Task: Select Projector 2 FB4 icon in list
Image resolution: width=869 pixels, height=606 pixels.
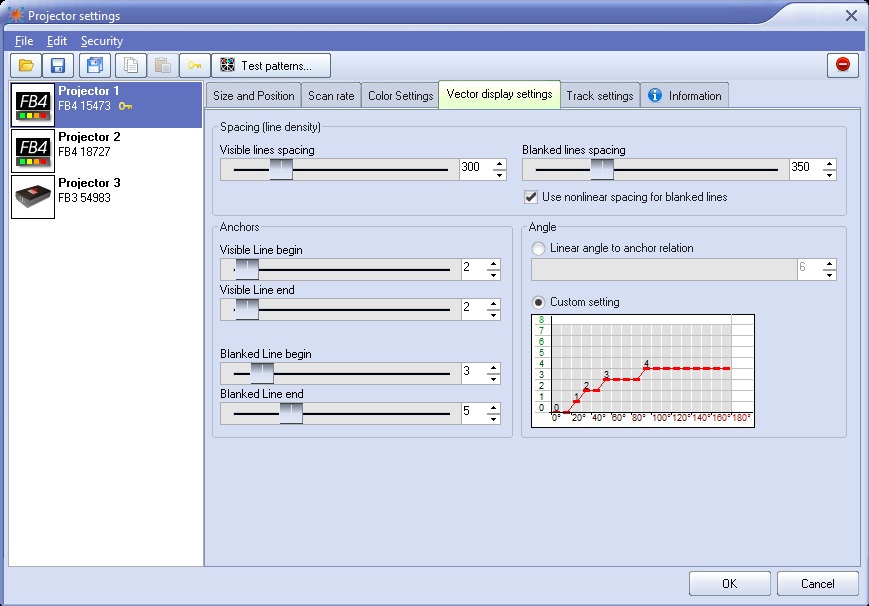Action: 32,151
